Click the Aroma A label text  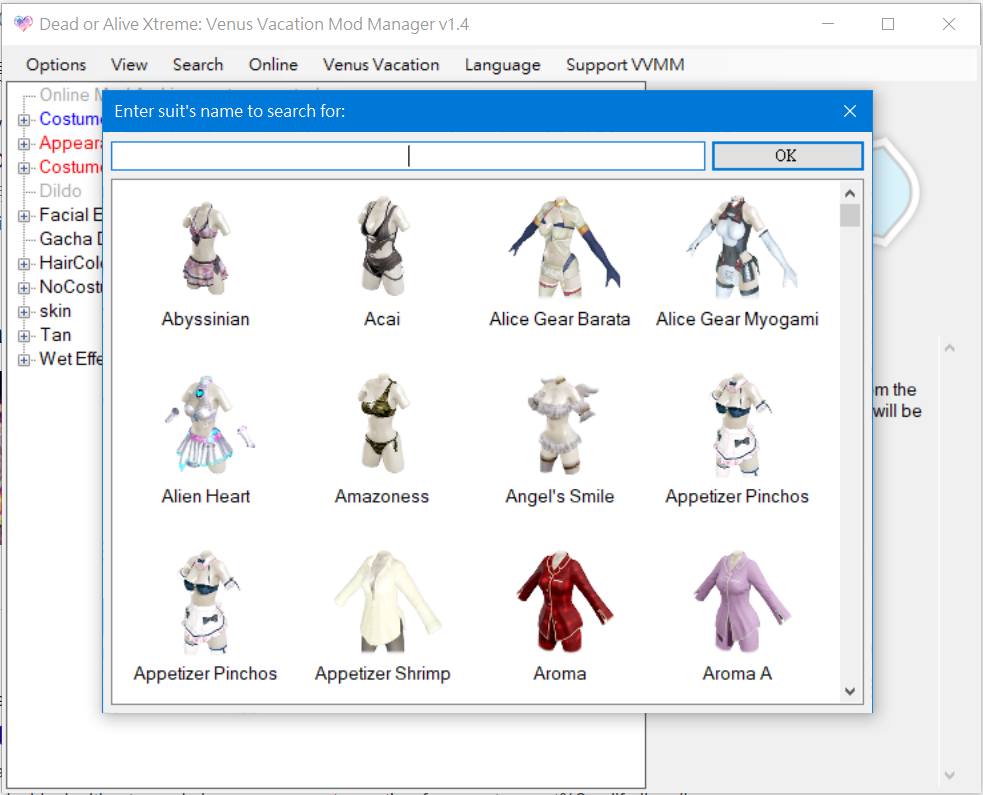pyautogui.click(x=737, y=674)
